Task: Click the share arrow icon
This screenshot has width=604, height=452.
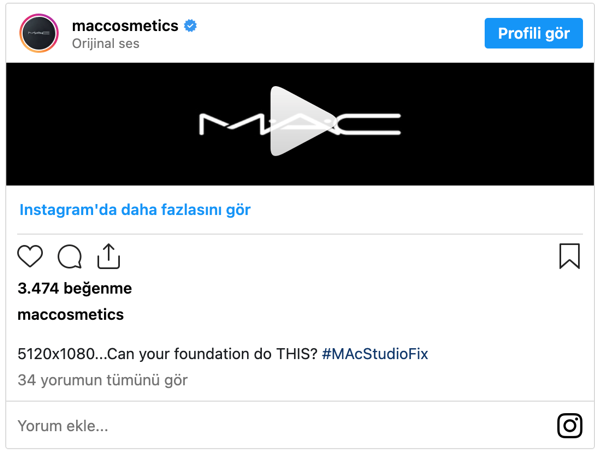Action: click(x=108, y=256)
